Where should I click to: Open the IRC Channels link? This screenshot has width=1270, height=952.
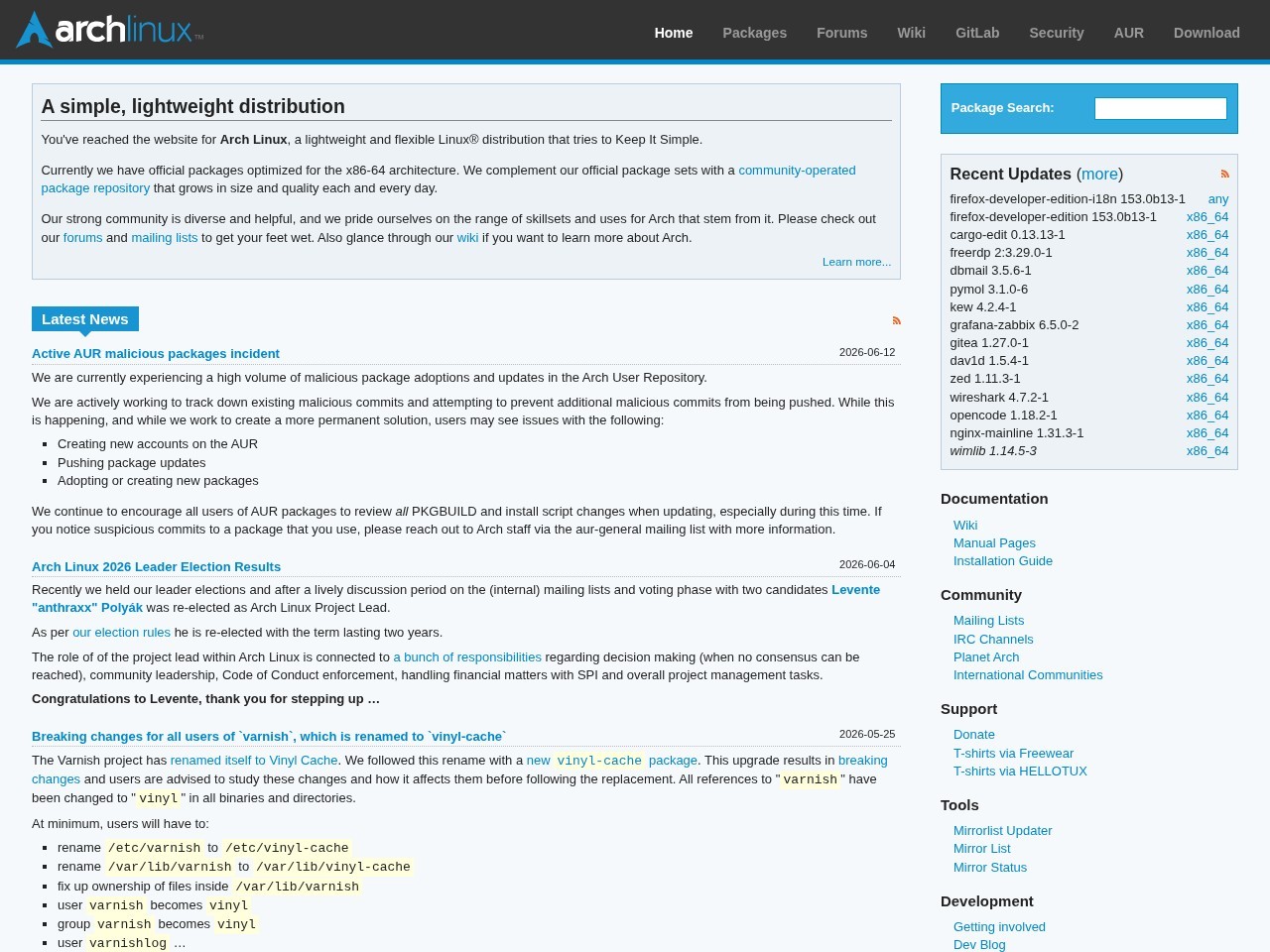993,640
